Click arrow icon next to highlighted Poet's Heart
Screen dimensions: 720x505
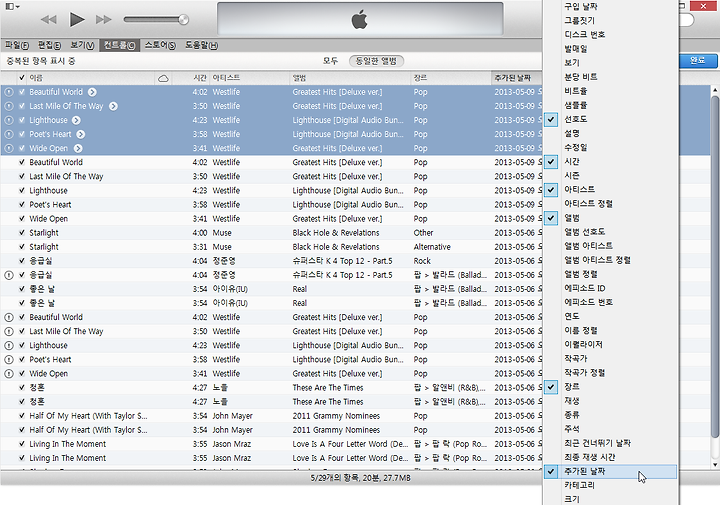[81, 134]
